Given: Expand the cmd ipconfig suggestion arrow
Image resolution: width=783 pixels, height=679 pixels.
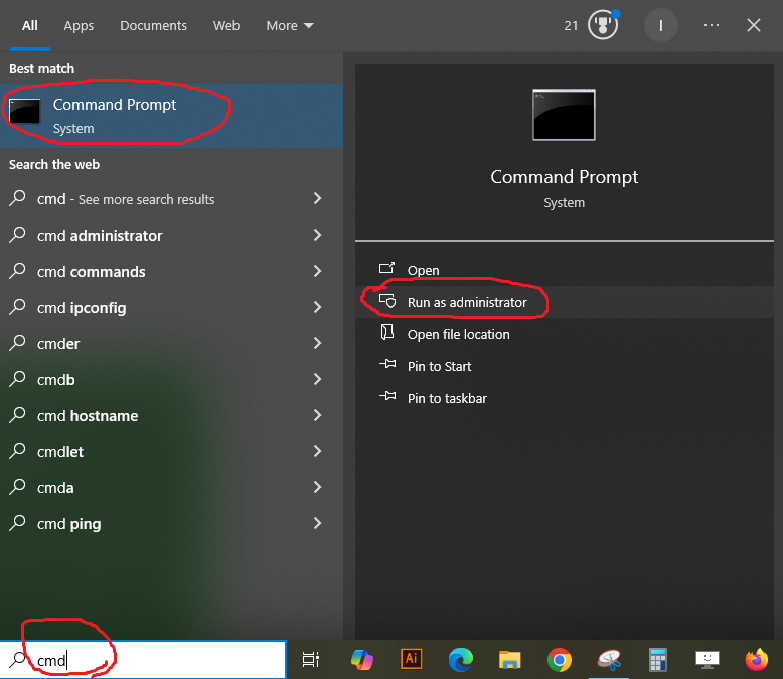Looking at the screenshot, I should point(318,307).
